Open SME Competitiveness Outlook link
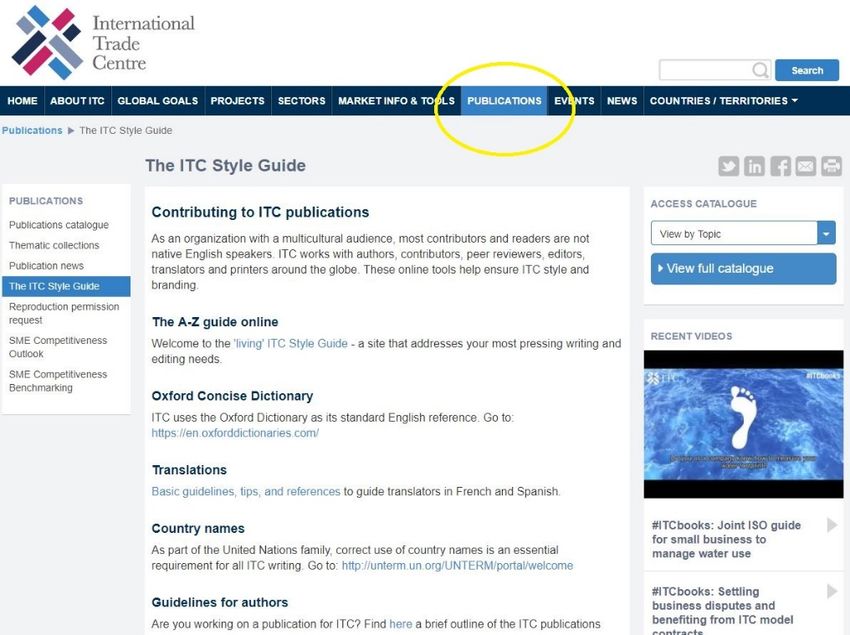Image resolution: width=850 pixels, height=635 pixels. point(58,347)
